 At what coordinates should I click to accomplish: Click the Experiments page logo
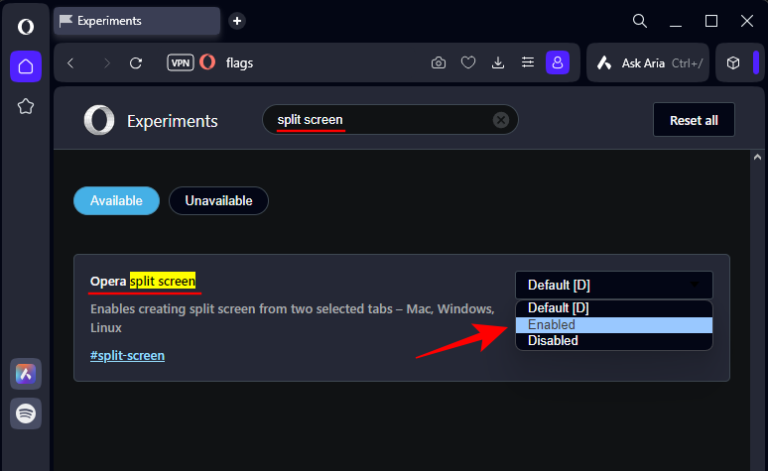point(99,120)
